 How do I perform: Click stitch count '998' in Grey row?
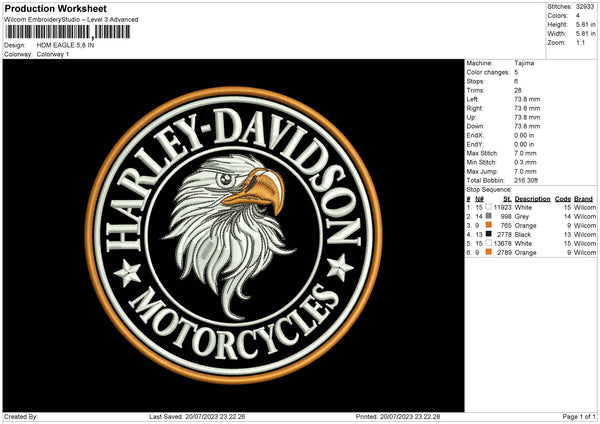point(506,217)
